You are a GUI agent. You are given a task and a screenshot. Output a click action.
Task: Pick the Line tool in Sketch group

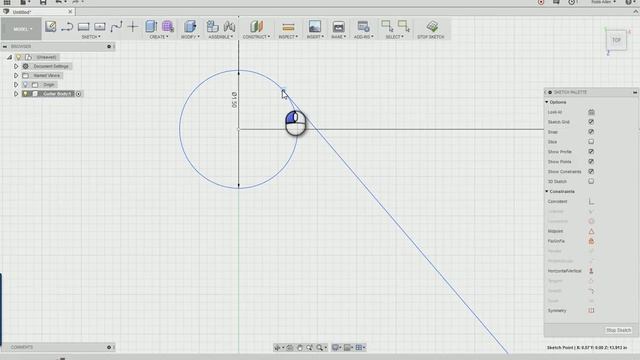click(67, 27)
